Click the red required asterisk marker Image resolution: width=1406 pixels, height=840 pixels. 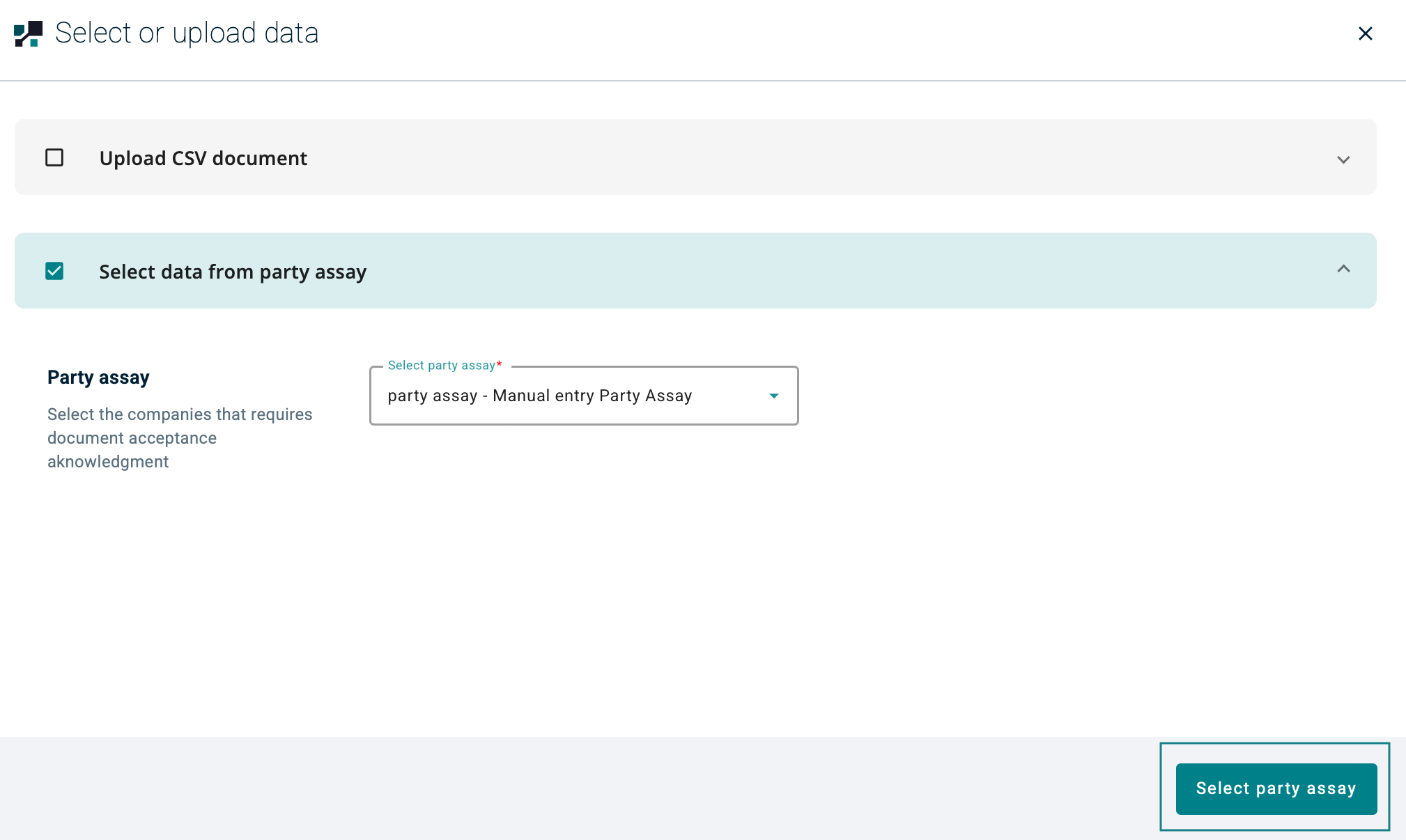[x=499, y=364]
